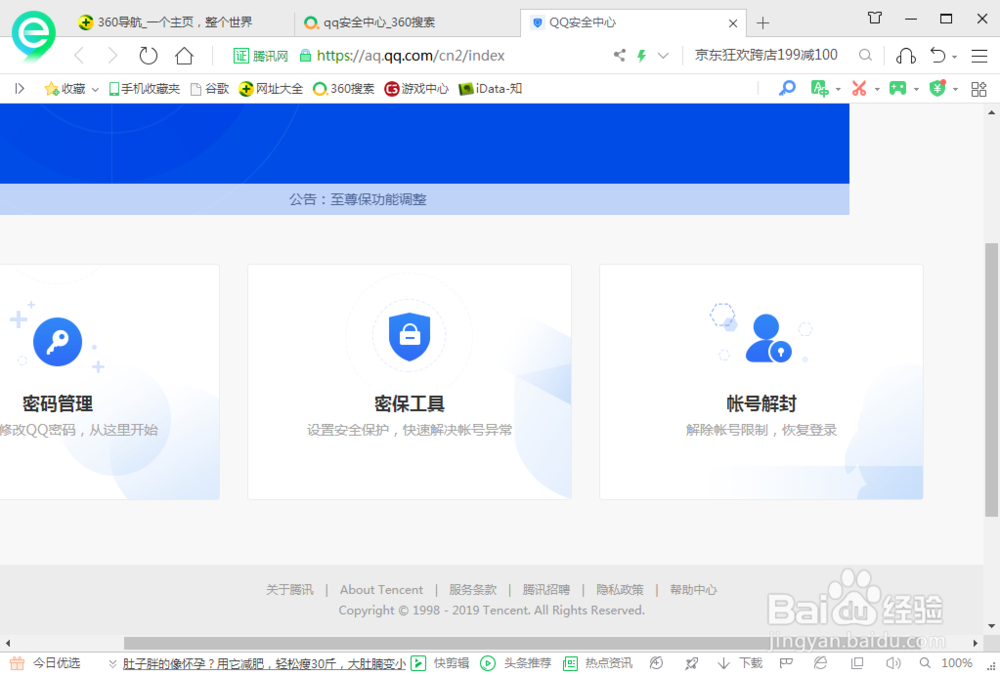Click the undo closed tab arrow icon
Screen dimensions: 1000x675
click(938, 56)
